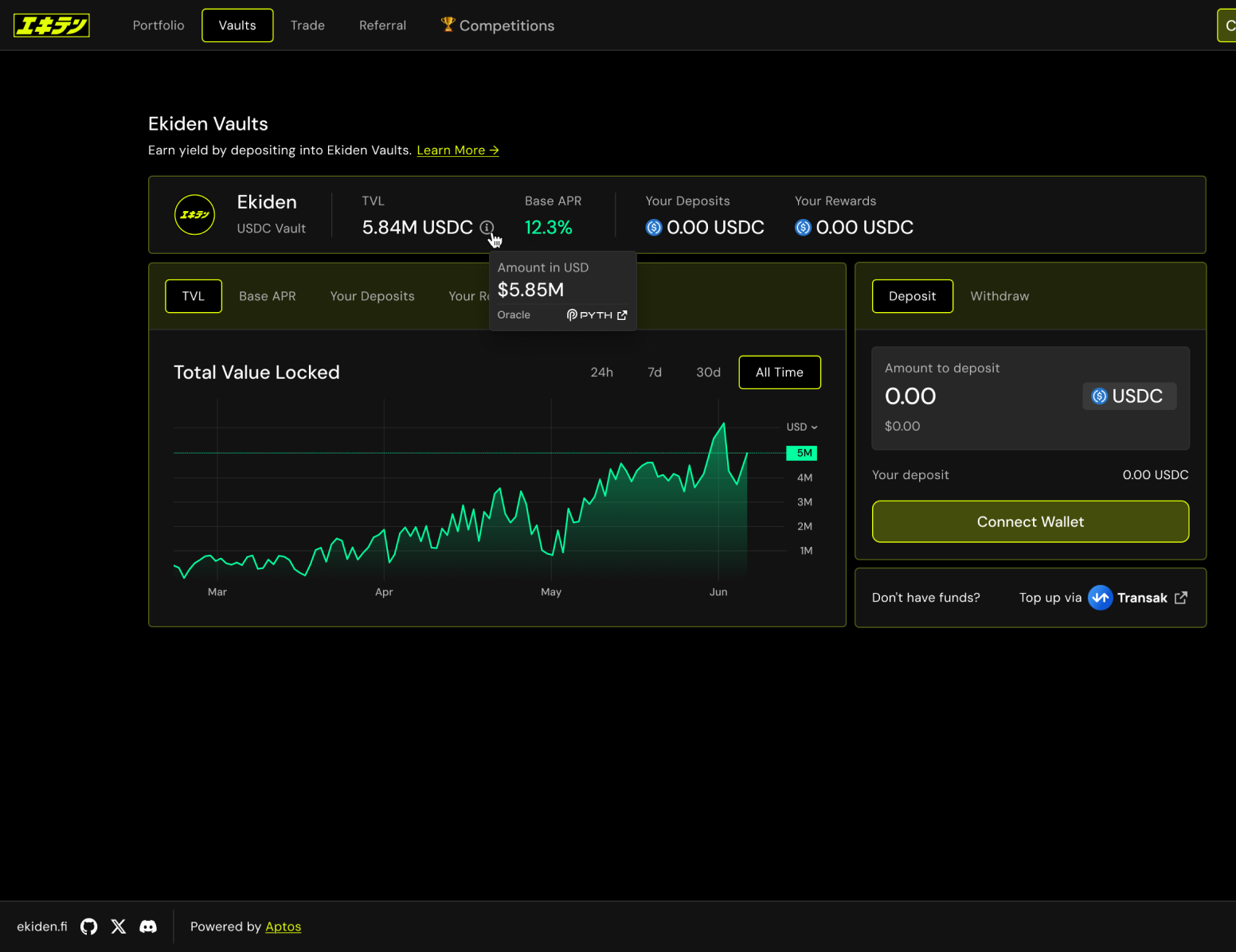Click the external link icon beside Transak
Image resolution: width=1236 pixels, height=952 pixels.
click(1181, 598)
